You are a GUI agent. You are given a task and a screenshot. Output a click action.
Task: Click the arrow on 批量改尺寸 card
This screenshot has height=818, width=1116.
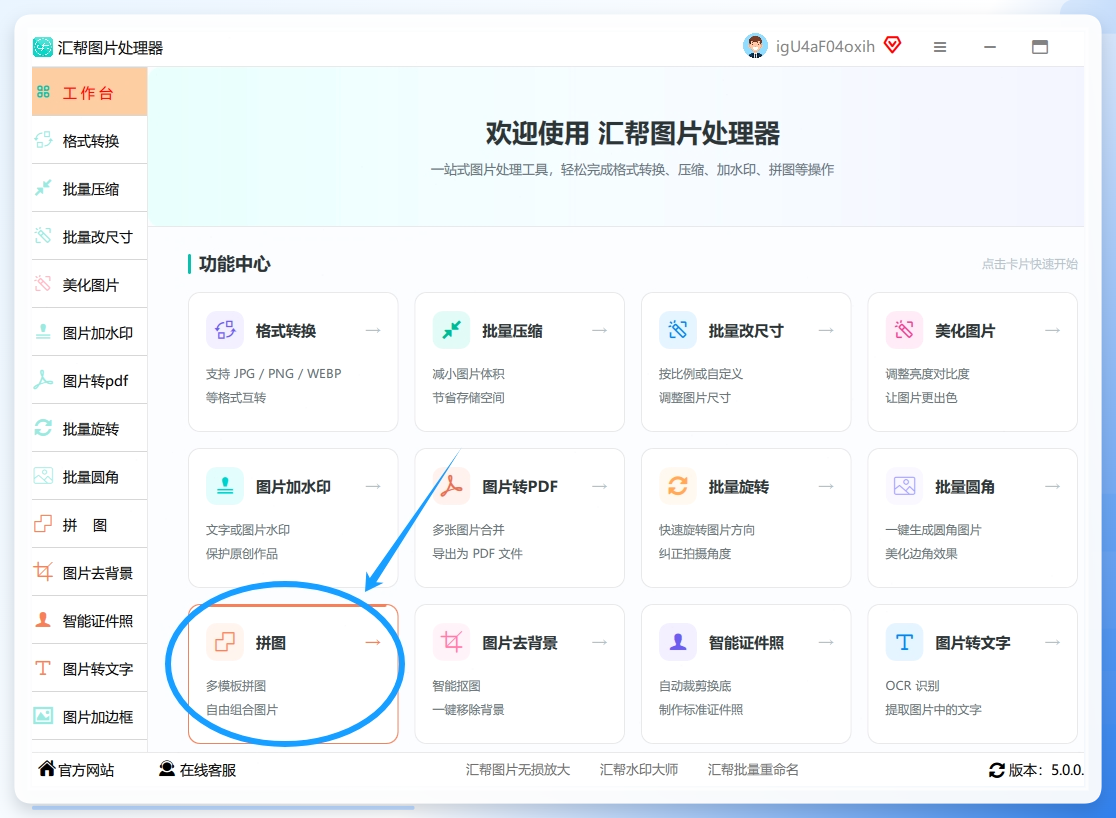[826, 330]
